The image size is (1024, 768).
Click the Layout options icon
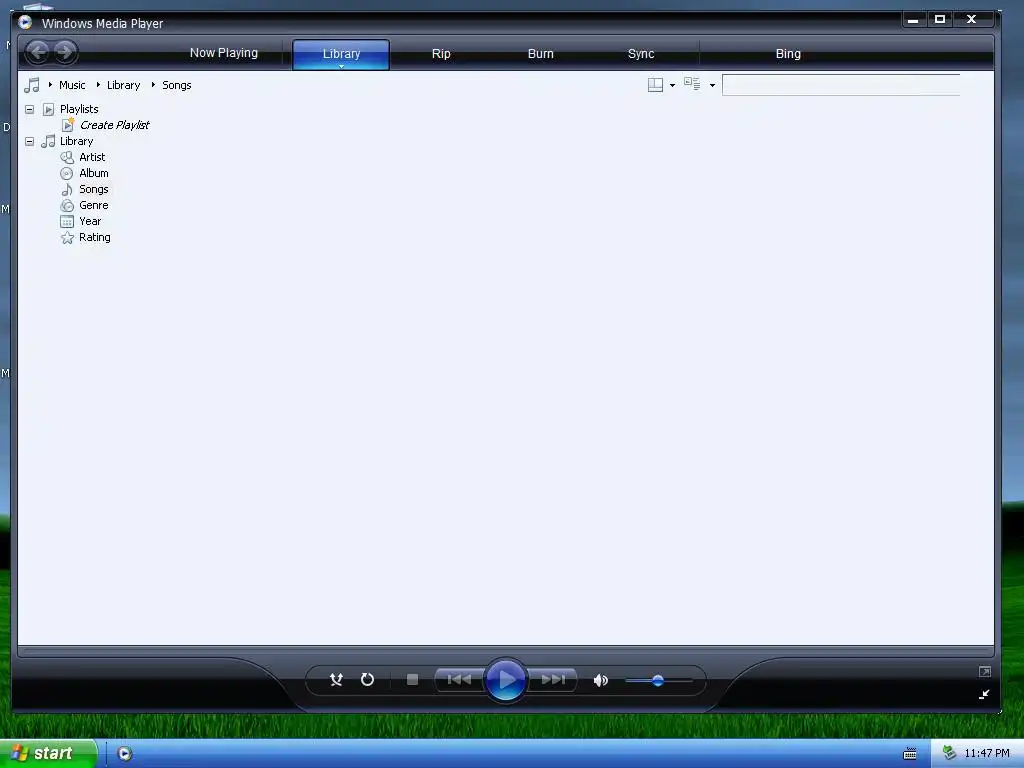click(x=655, y=85)
